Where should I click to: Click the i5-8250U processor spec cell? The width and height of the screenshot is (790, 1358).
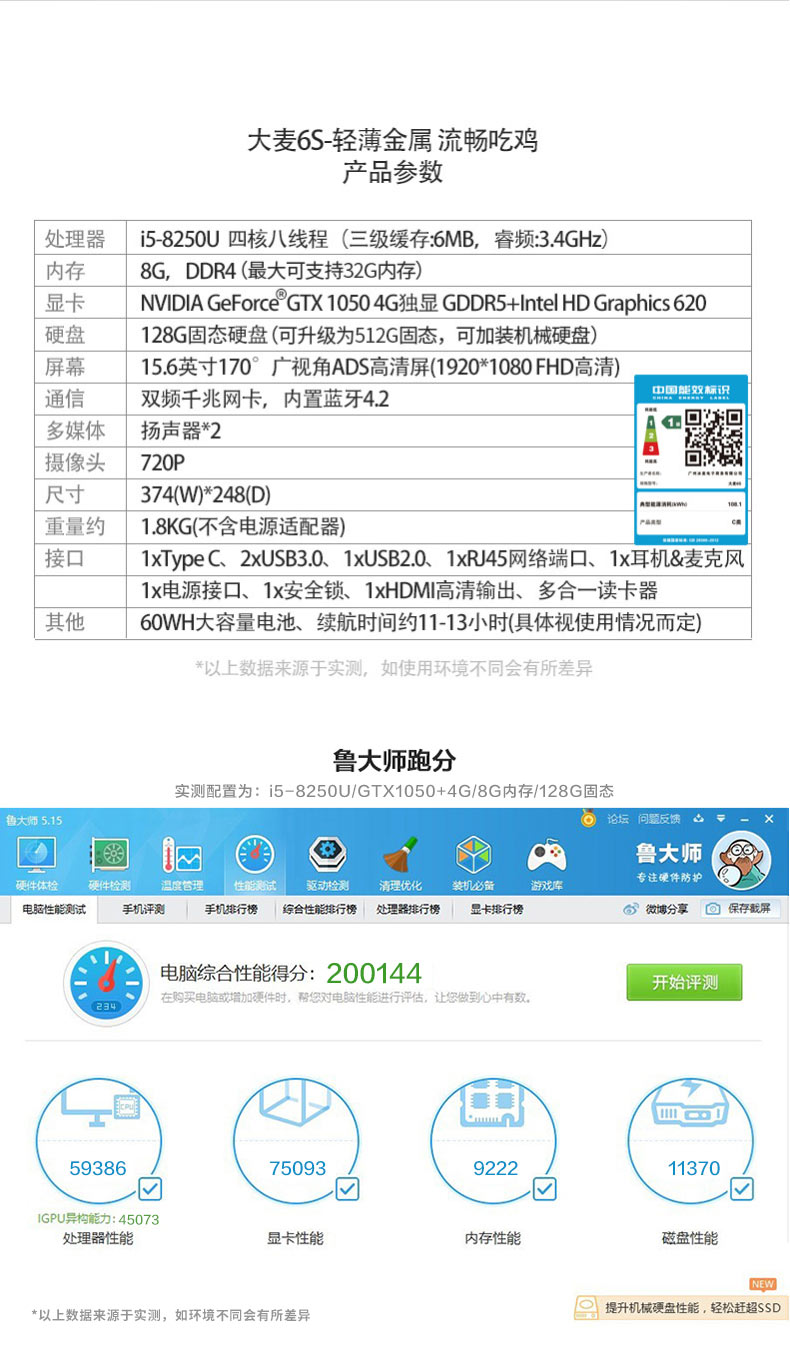tap(439, 238)
